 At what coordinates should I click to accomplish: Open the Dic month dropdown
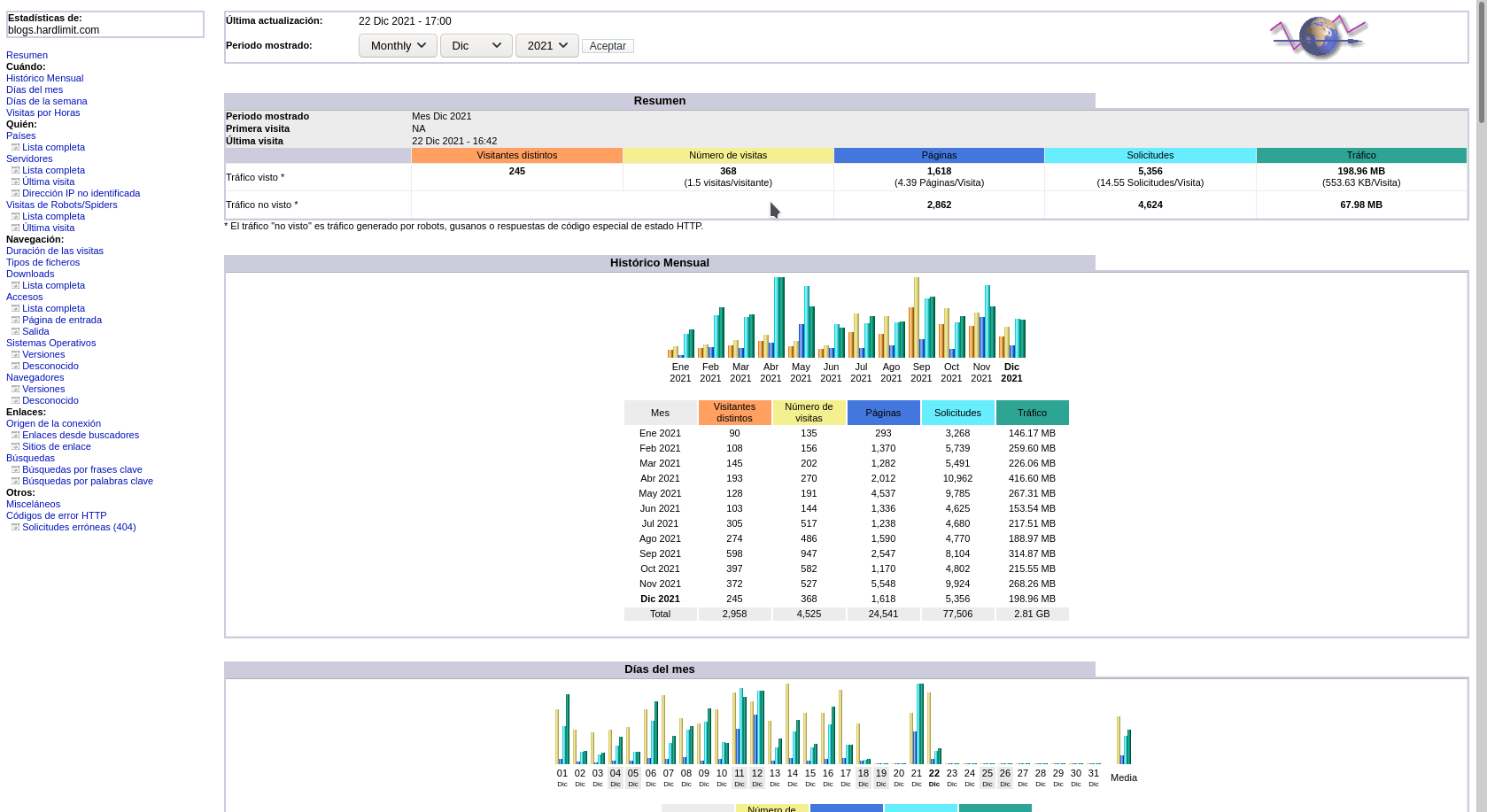point(476,45)
